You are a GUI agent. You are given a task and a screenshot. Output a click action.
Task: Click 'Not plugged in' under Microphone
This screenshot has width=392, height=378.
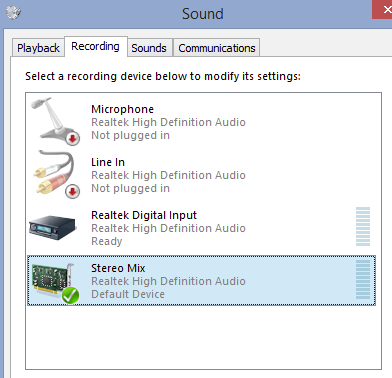[x=130, y=135]
